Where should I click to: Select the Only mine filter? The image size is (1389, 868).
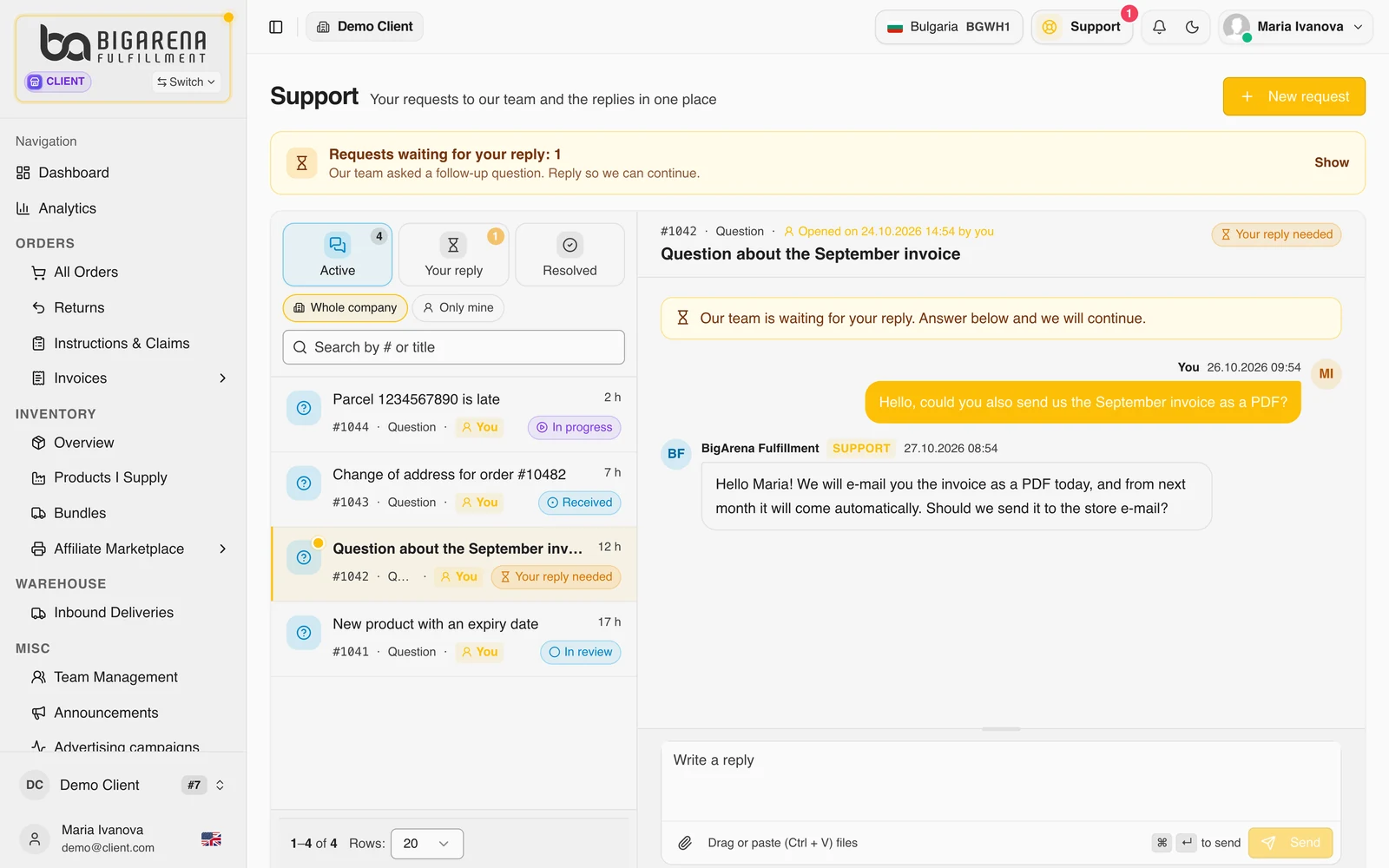point(458,308)
